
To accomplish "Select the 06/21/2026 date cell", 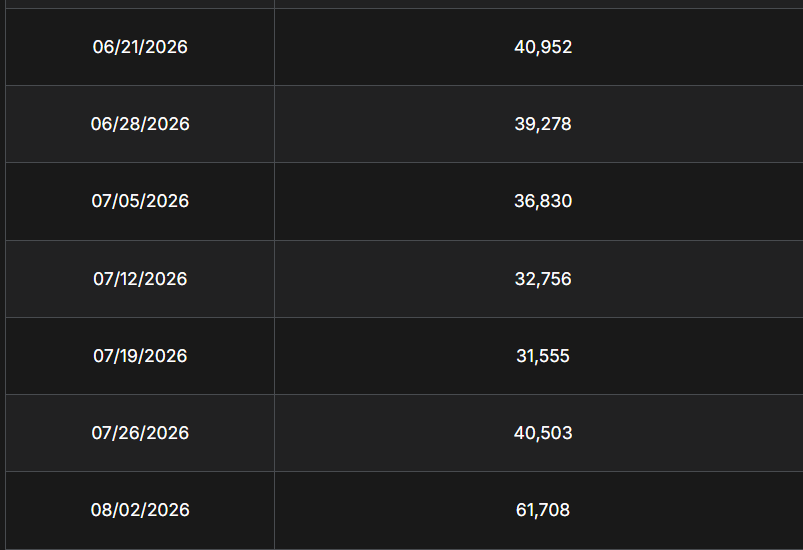I will coord(140,47).
